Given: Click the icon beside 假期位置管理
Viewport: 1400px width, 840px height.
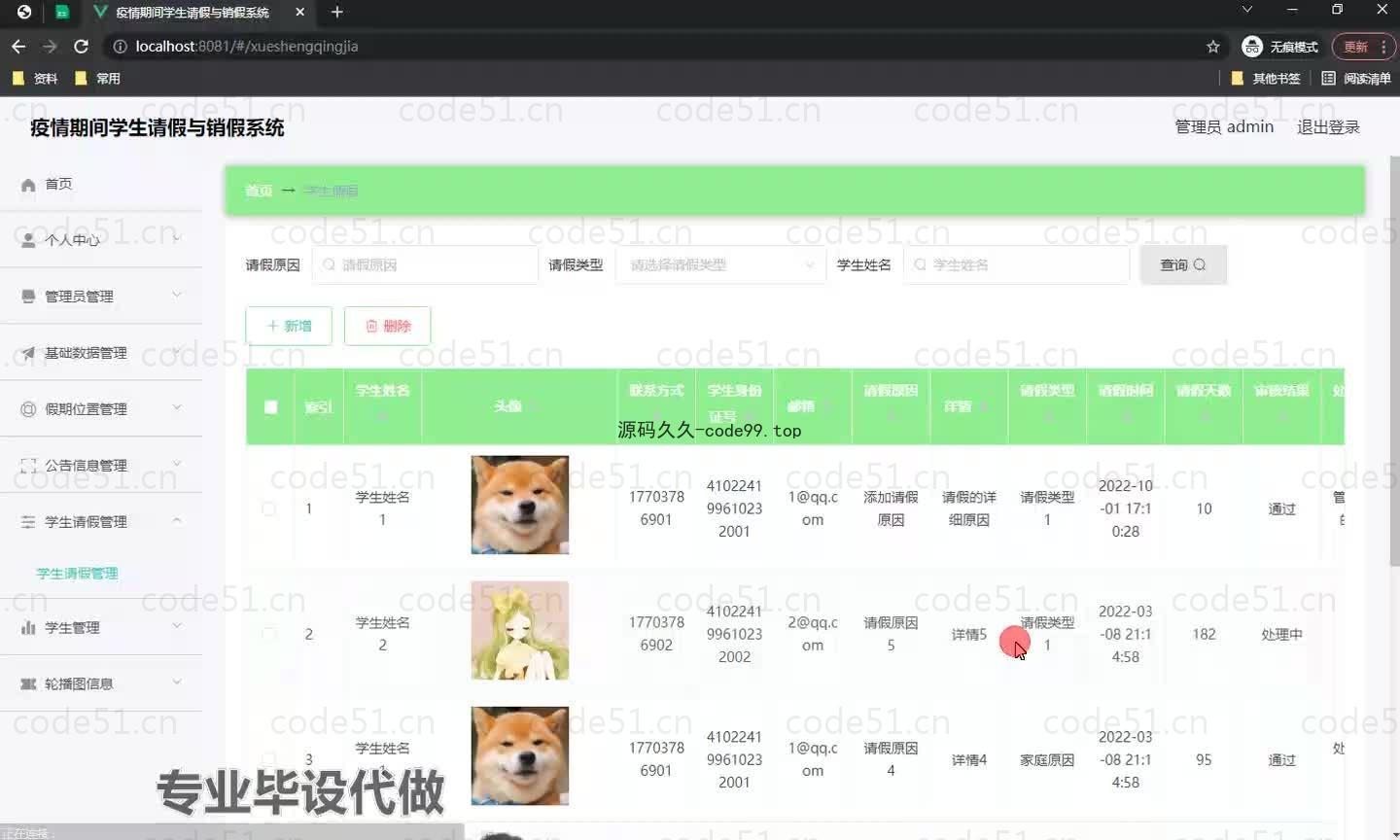Looking at the screenshot, I should (28, 409).
